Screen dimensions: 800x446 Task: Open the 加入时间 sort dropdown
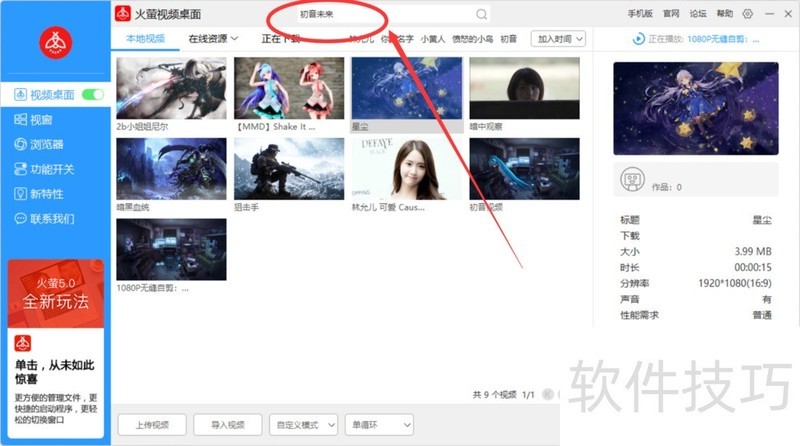tap(558, 39)
